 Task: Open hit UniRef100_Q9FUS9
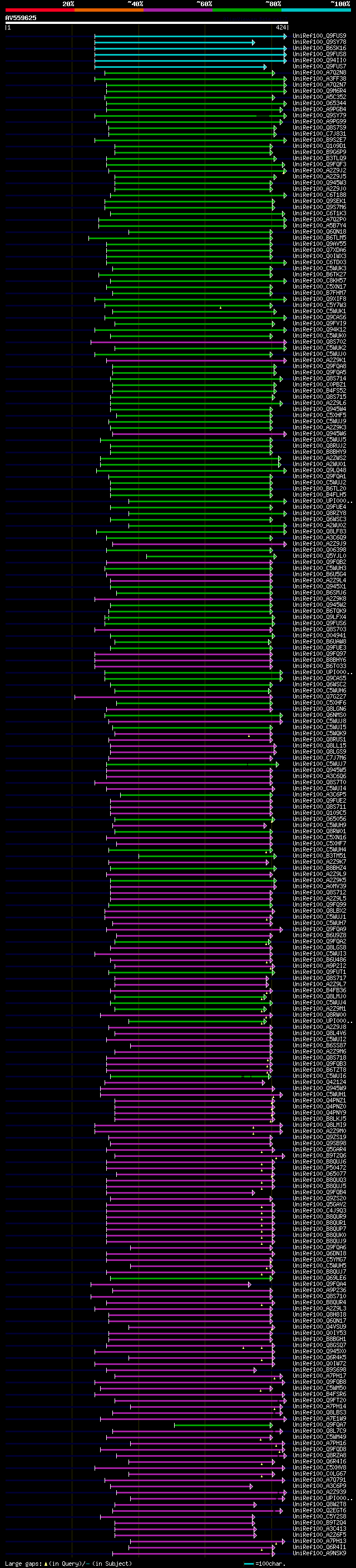click(x=319, y=37)
